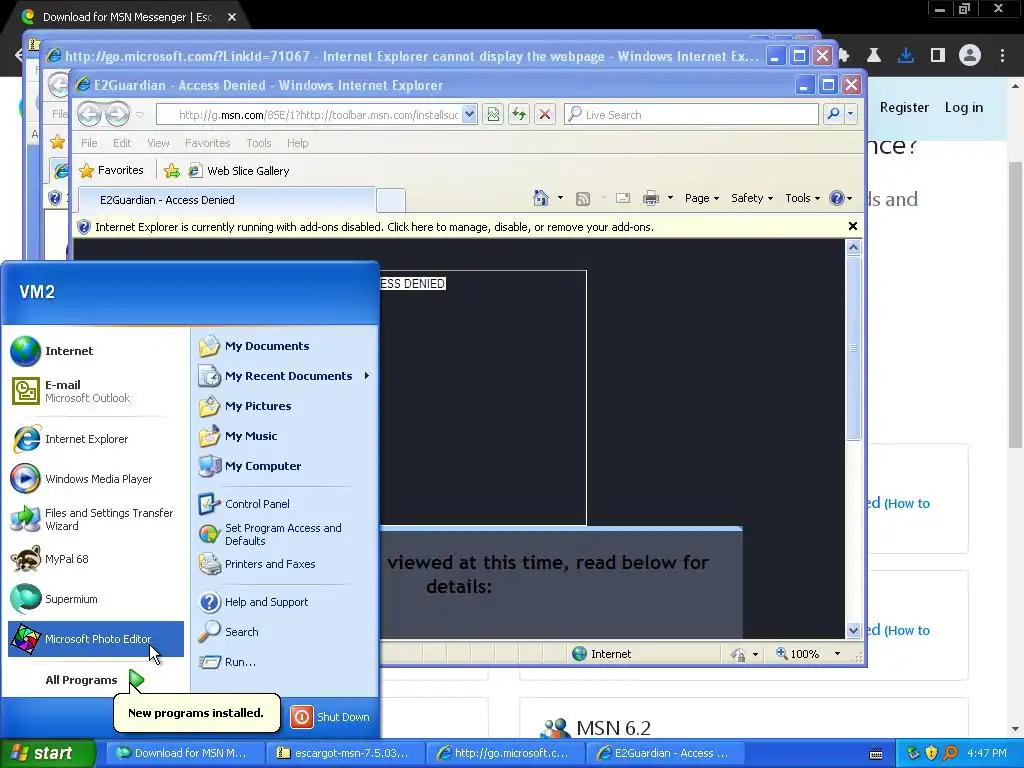Click Log in link on Escargot page
This screenshot has height=768, width=1024.
[963, 107]
